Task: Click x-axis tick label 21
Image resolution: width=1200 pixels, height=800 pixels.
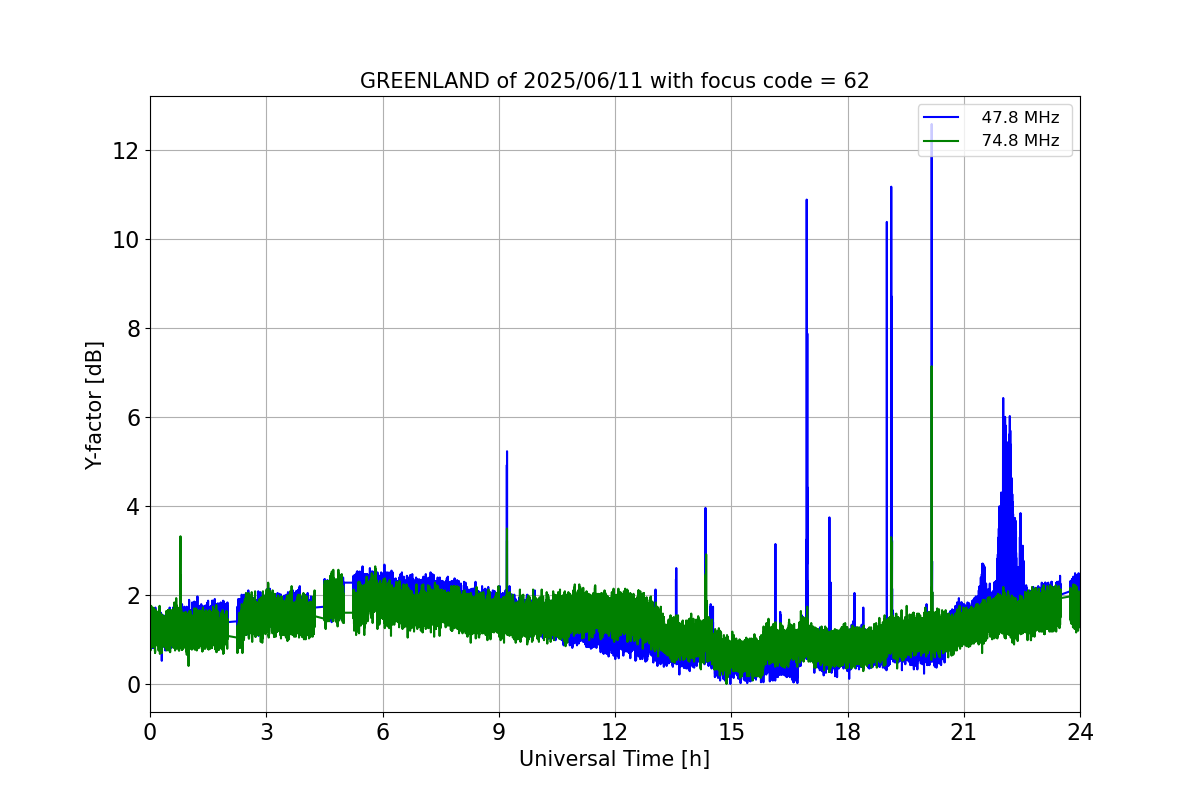Action: [964, 731]
